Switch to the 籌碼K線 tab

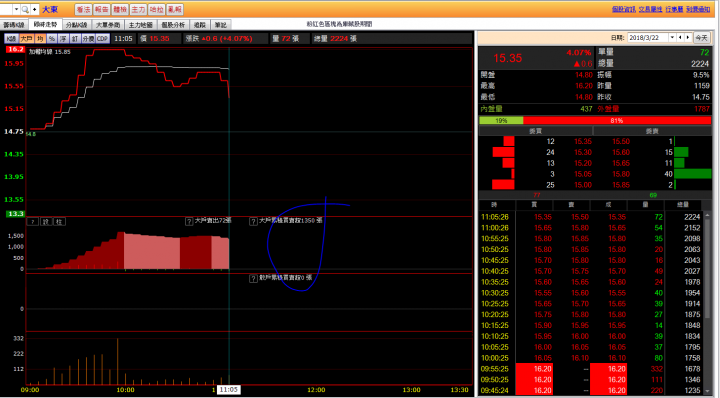click(14, 25)
